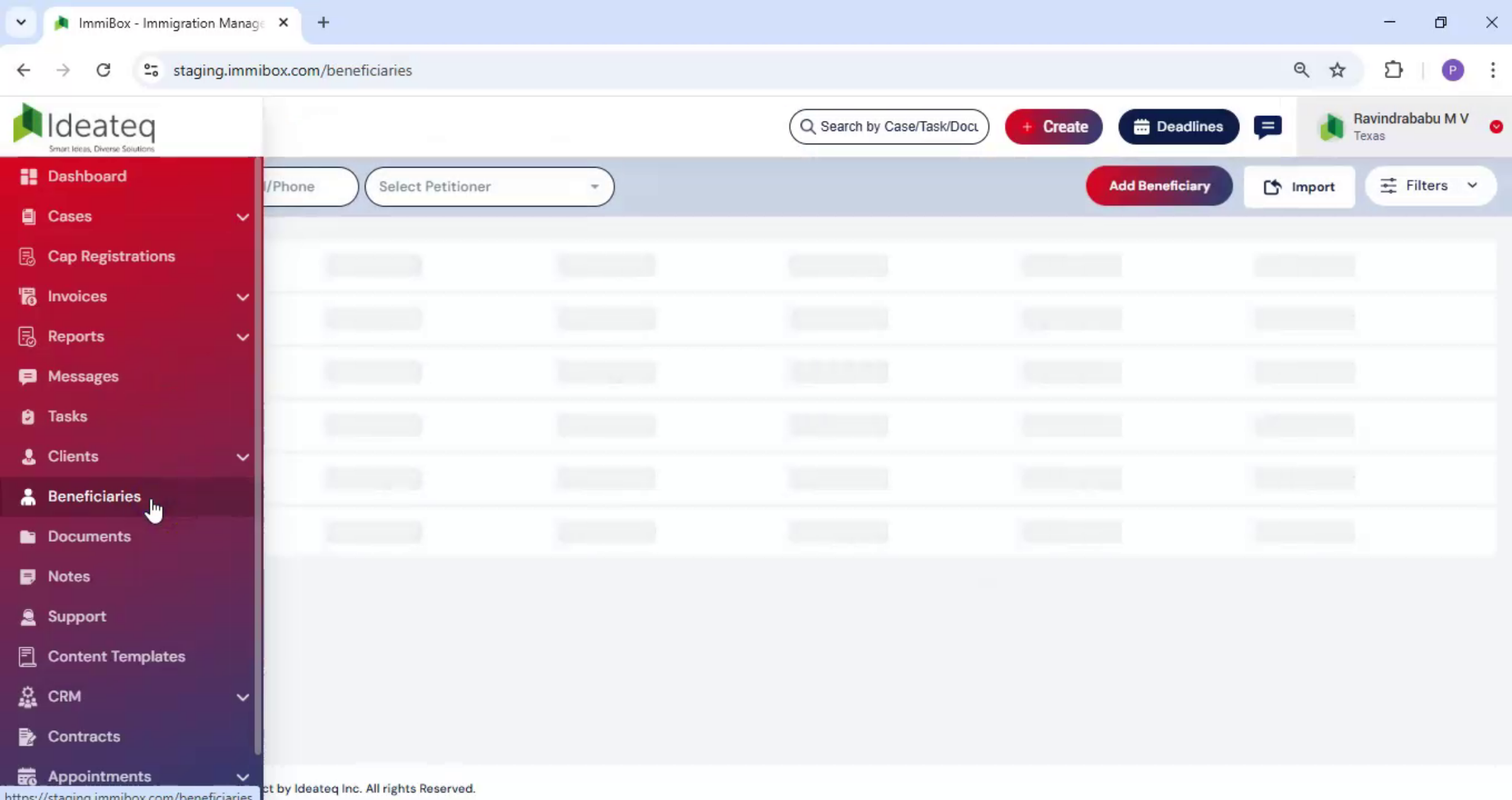Click the Dashboard grid icon in sidebar
The image size is (1512, 800).
point(28,176)
